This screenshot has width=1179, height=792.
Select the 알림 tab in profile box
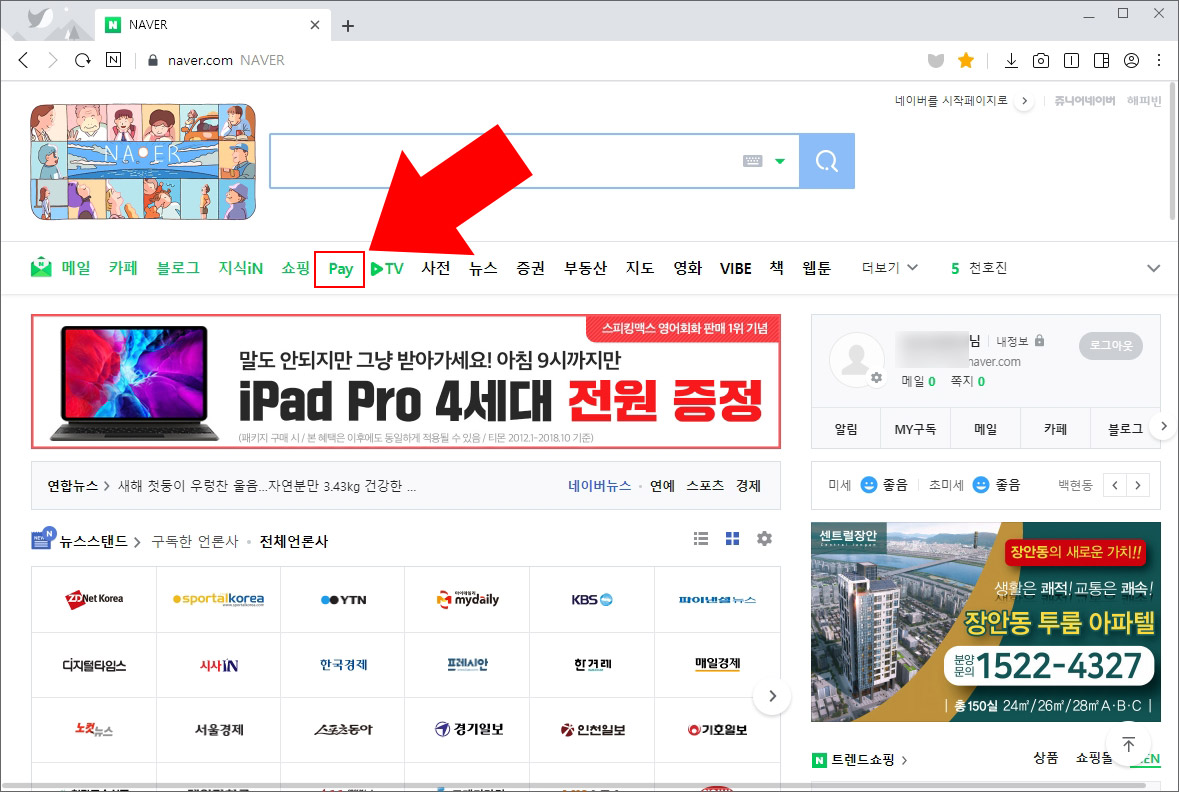click(x=846, y=429)
